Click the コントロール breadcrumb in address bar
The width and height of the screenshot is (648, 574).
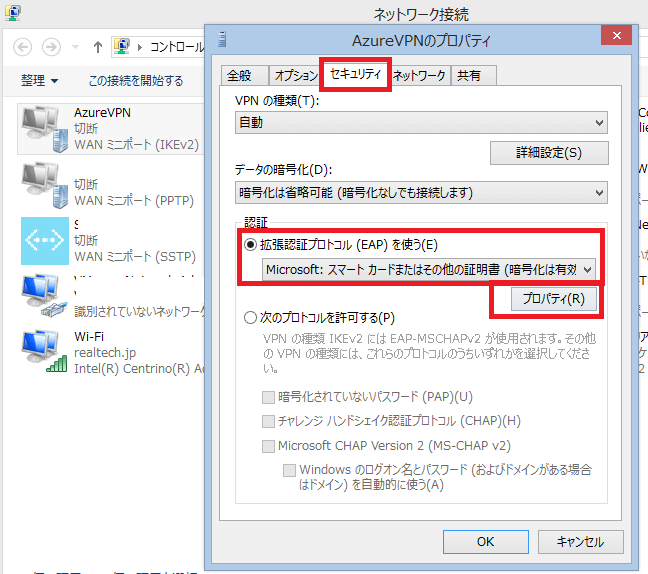point(177,47)
